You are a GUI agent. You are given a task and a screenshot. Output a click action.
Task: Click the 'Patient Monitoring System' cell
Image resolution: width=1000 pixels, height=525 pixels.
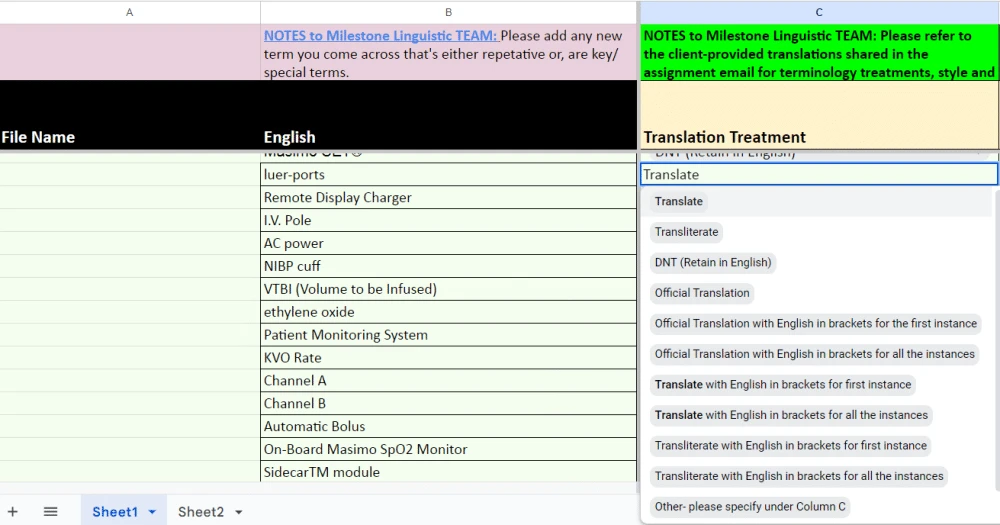click(x=447, y=335)
